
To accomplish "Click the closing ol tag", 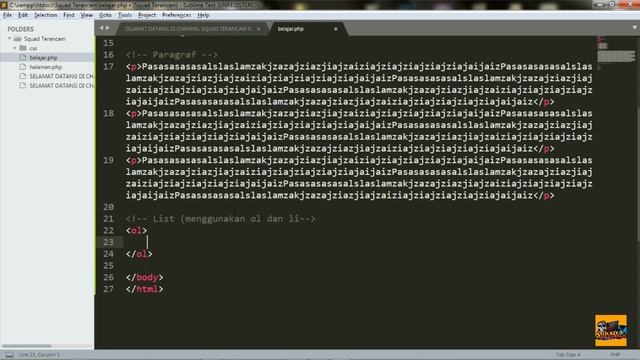I will (139, 254).
